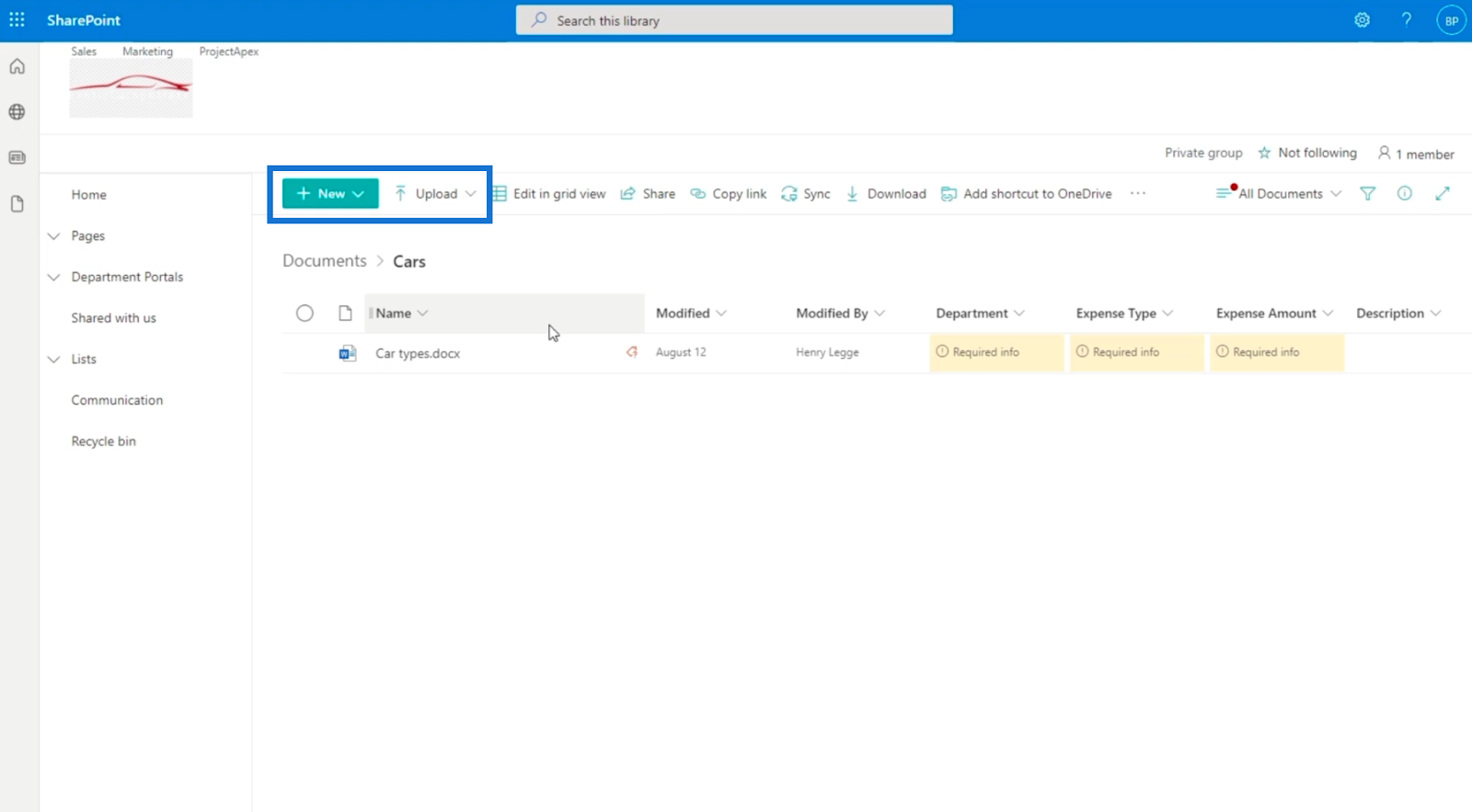Click the August 12 modified date
1472x812 pixels.
[x=681, y=352]
